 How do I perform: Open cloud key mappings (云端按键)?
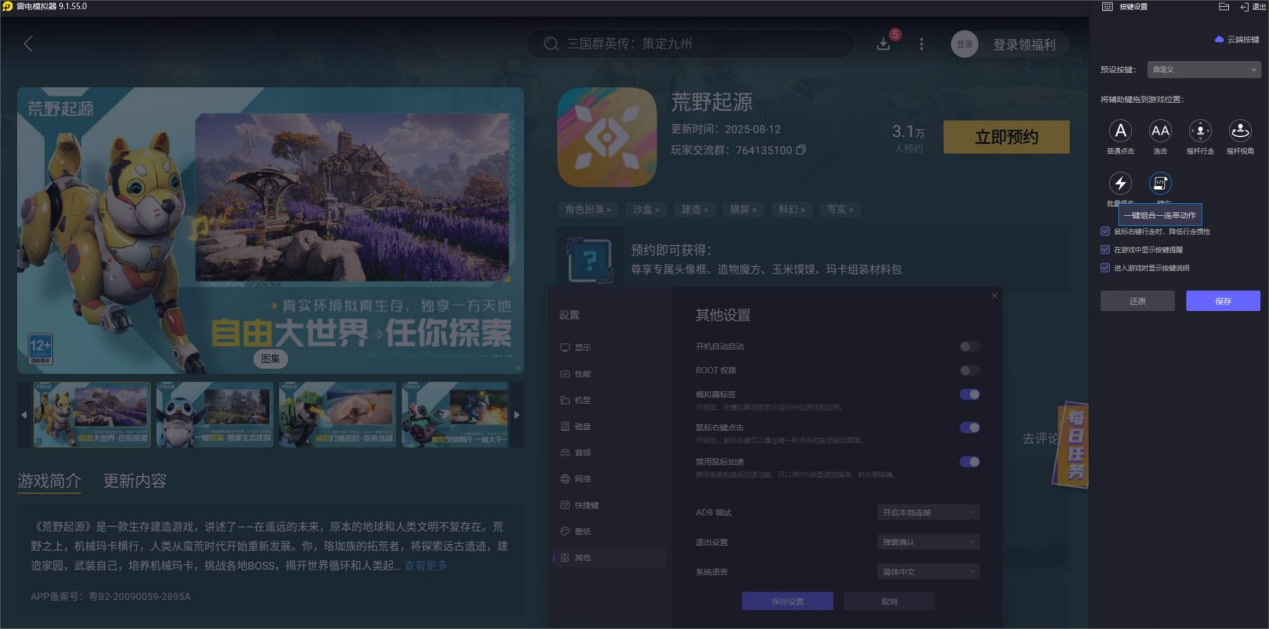(1235, 38)
